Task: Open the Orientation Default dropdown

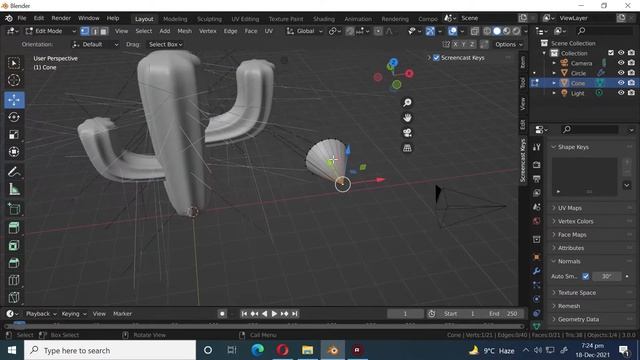Action: coord(95,44)
